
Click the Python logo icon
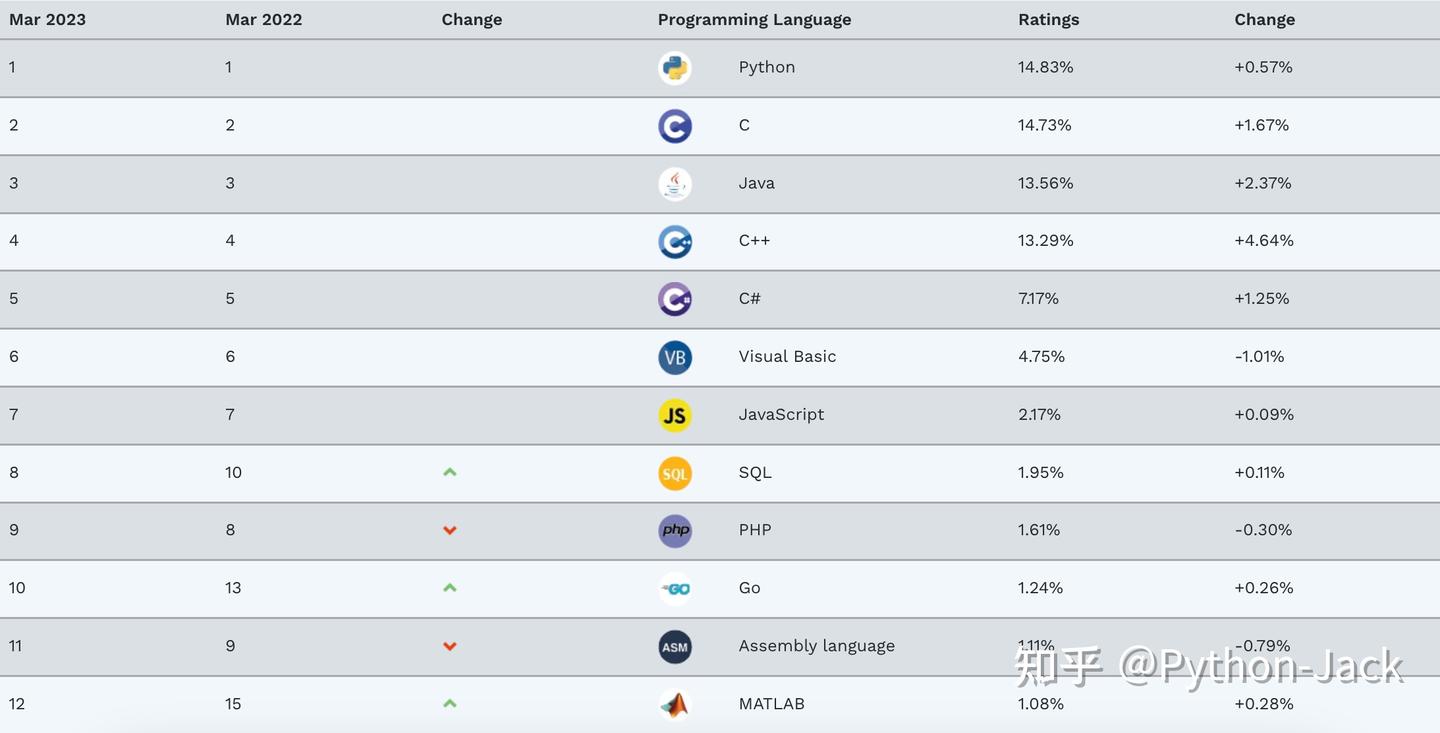tap(675, 68)
